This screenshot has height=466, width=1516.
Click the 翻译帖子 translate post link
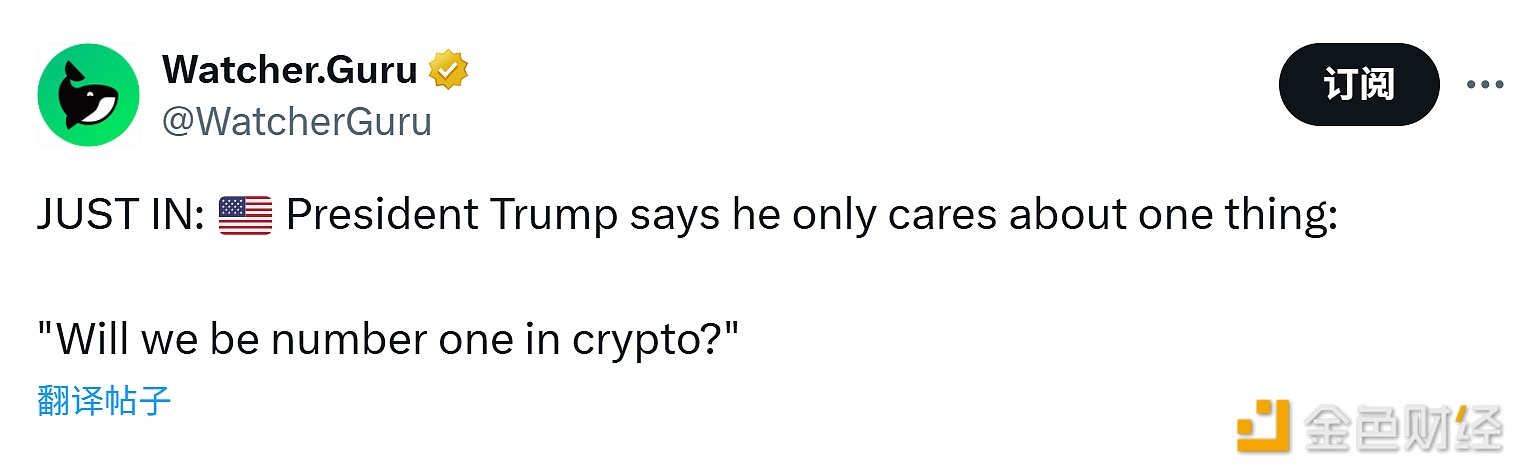coord(105,401)
